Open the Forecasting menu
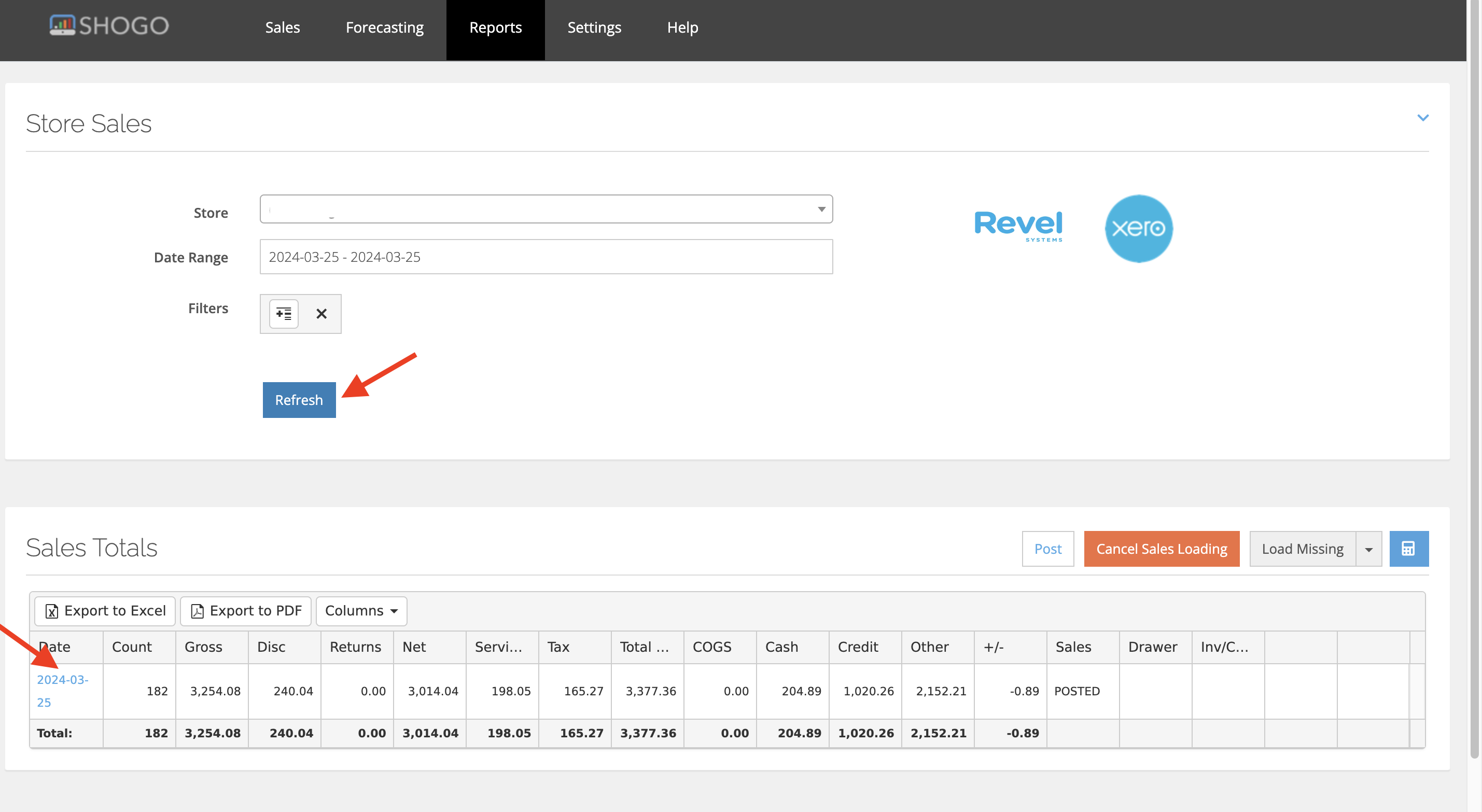Viewport: 1482px width, 812px height. [x=384, y=27]
